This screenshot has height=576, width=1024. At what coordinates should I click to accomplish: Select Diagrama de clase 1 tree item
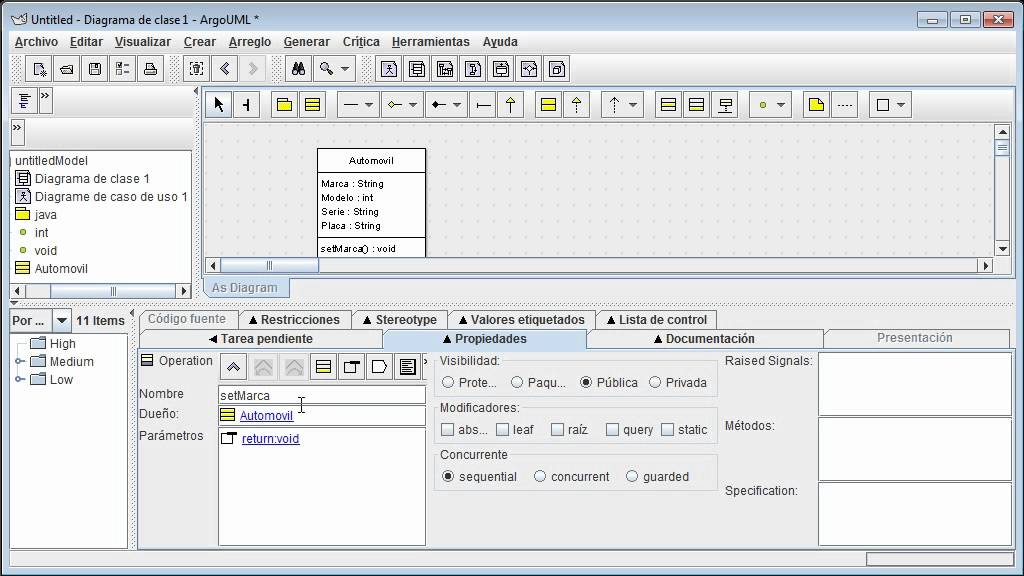click(92, 178)
